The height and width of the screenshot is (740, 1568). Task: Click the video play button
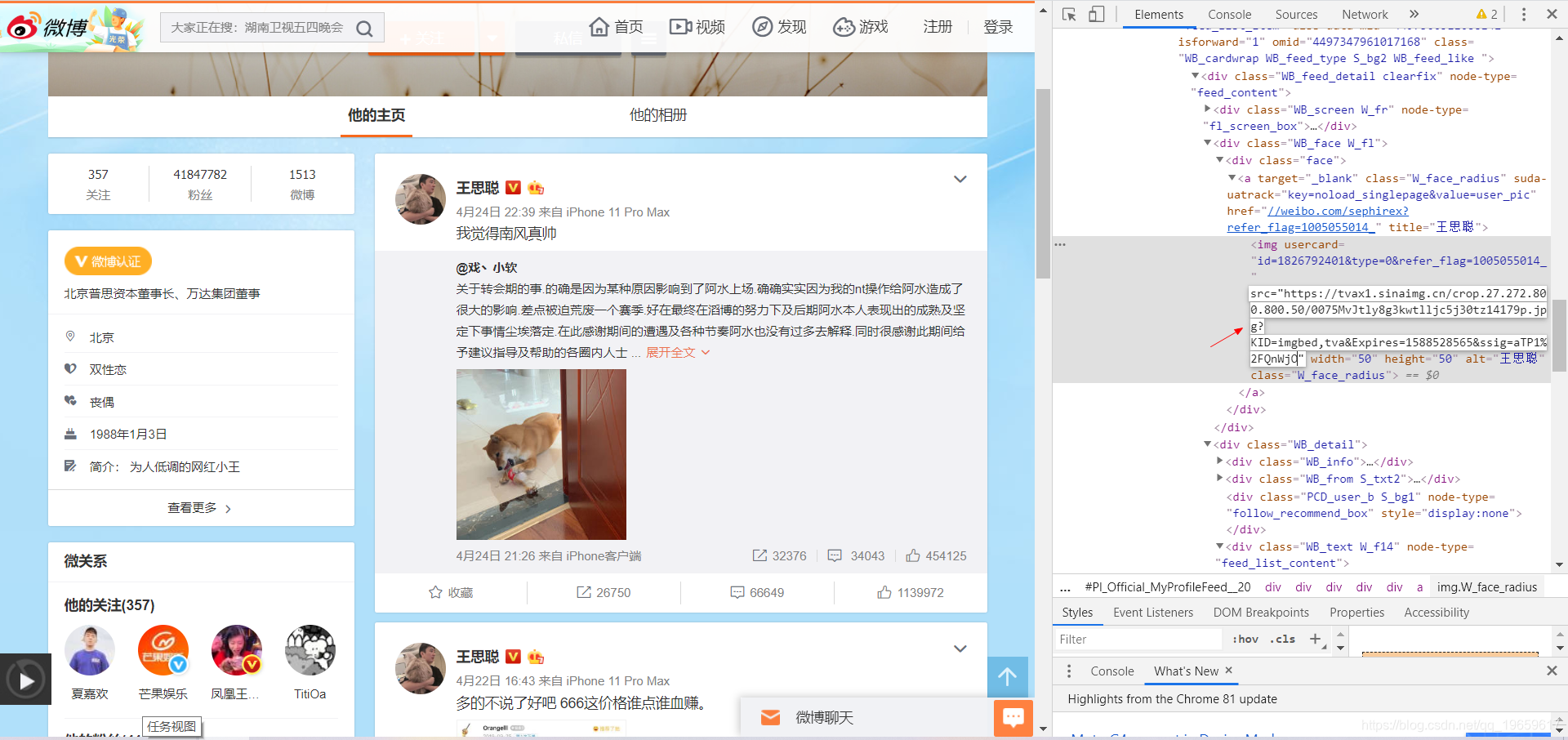[26, 680]
